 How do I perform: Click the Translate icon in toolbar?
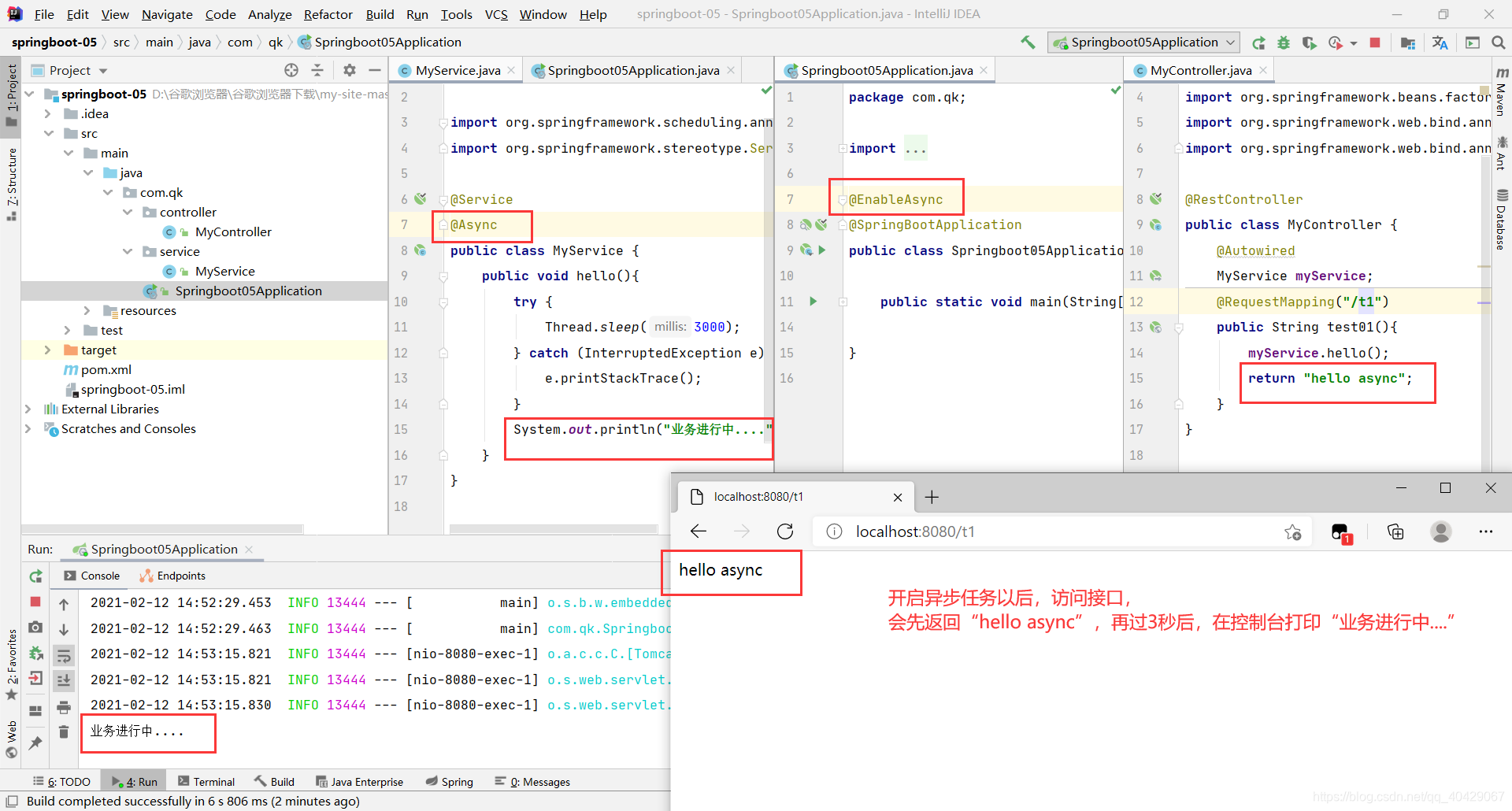[1440, 43]
